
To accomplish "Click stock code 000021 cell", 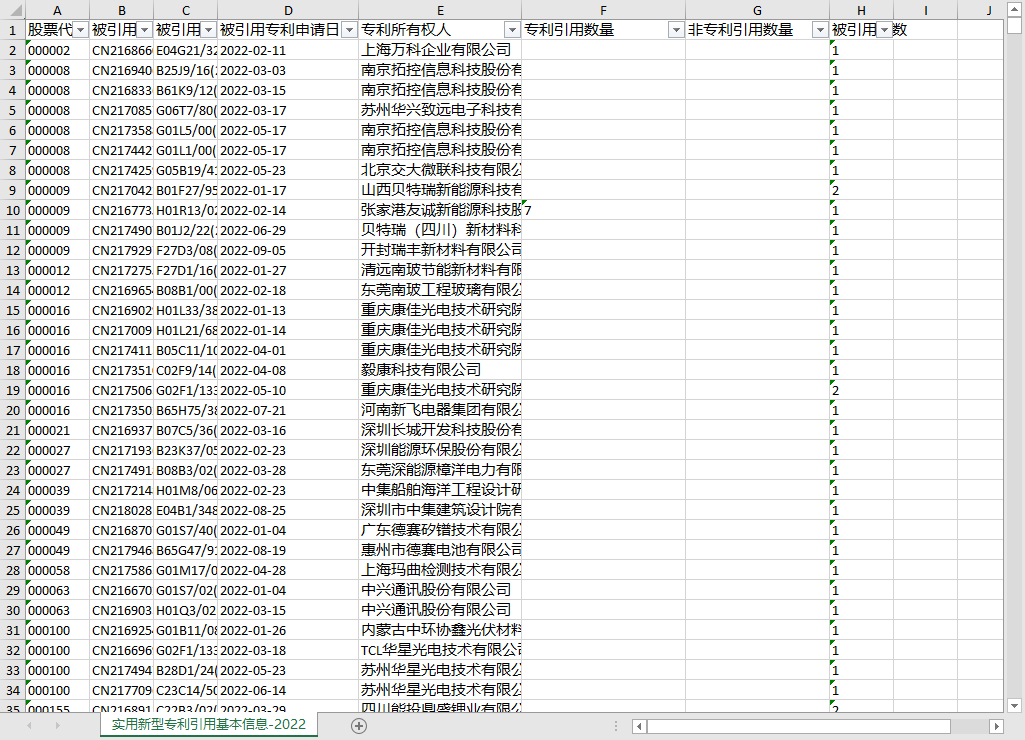I will 58,430.
